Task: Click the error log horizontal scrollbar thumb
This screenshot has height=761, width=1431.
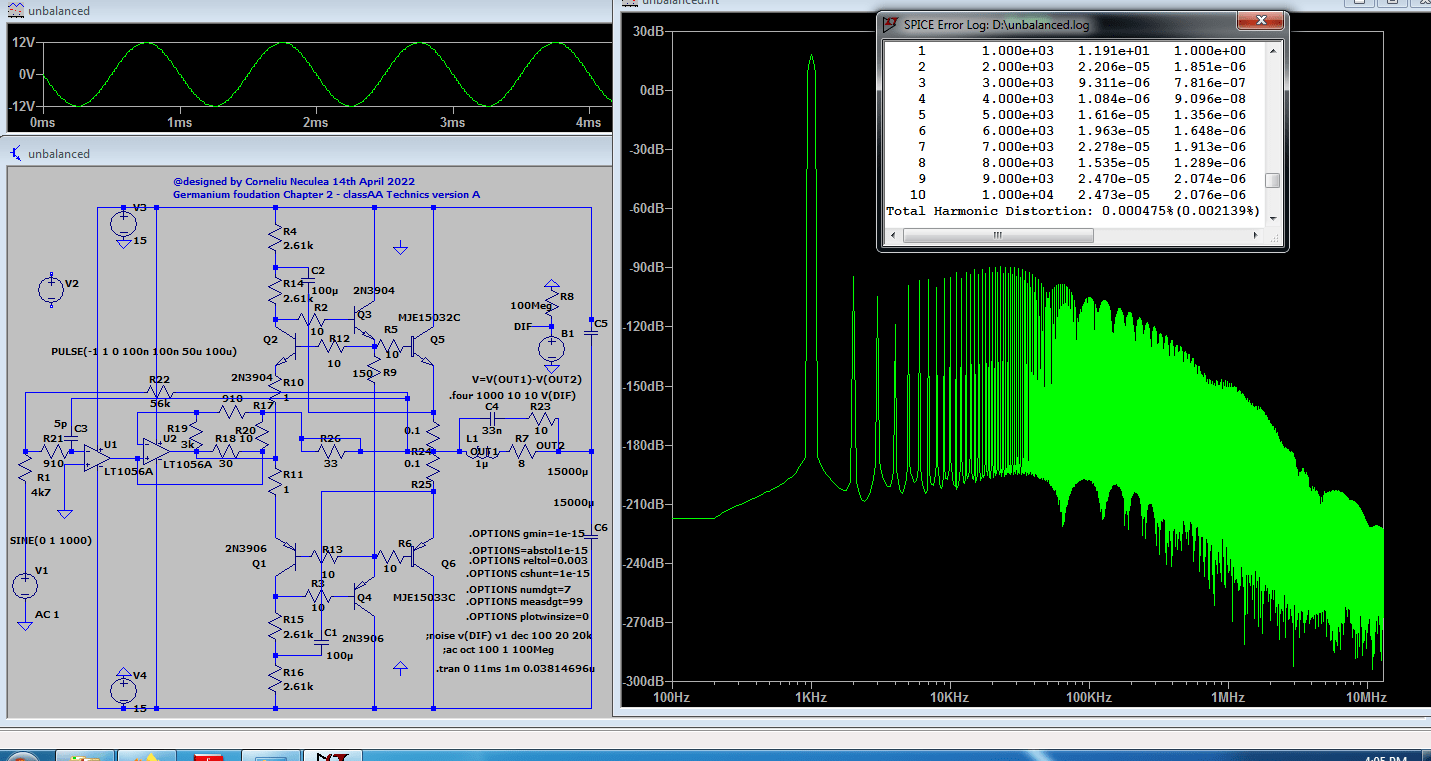Action: point(997,236)
